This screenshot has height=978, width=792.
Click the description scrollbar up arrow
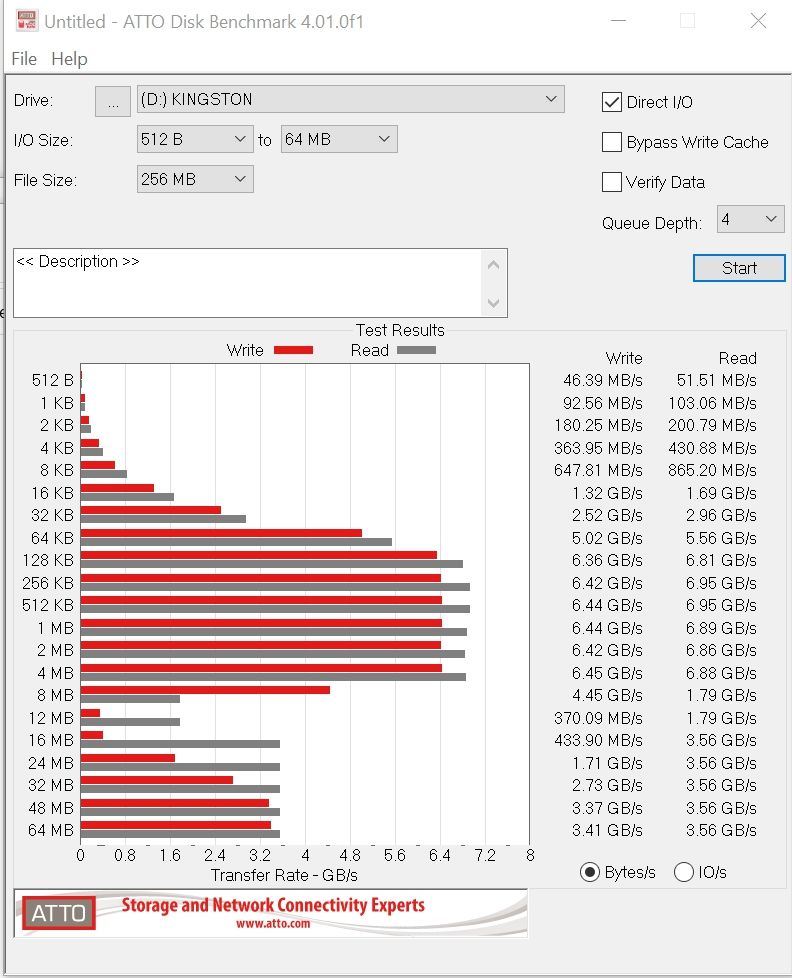click(493, 265)
